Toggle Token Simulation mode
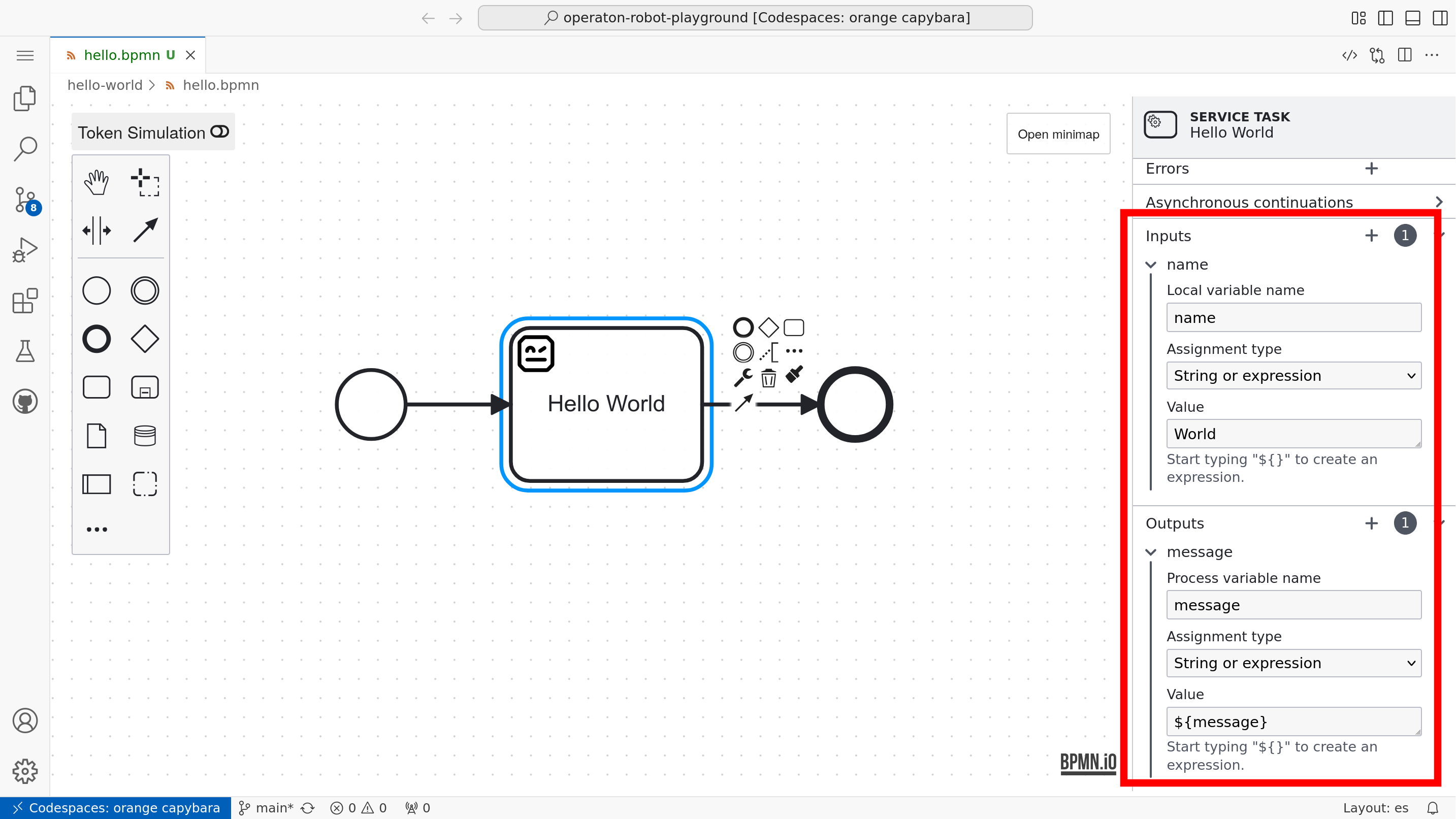Image resolution: width=1456 pixels, height=819 pixels. [219, 131]
